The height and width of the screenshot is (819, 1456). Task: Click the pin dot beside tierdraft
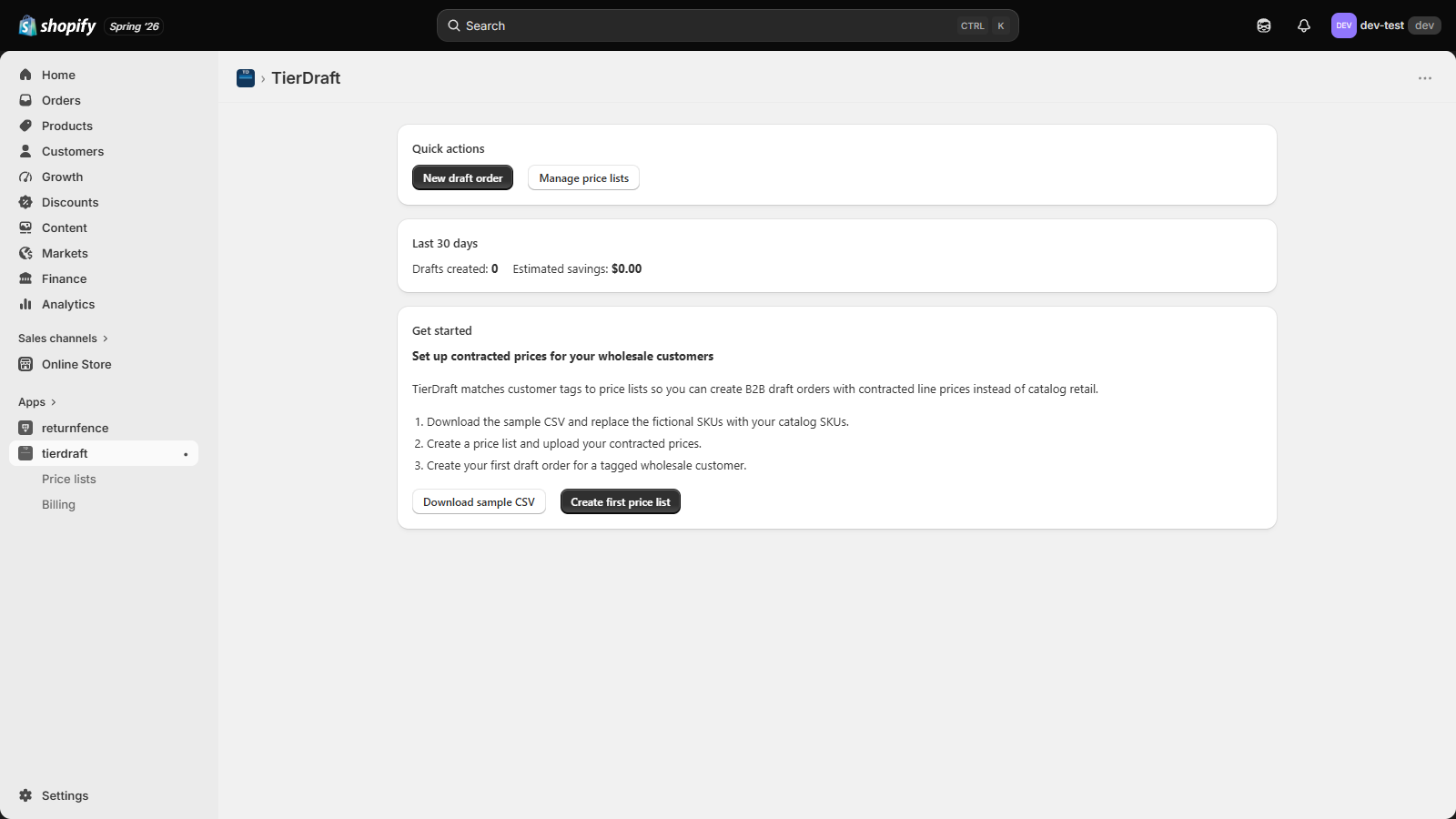186,454
